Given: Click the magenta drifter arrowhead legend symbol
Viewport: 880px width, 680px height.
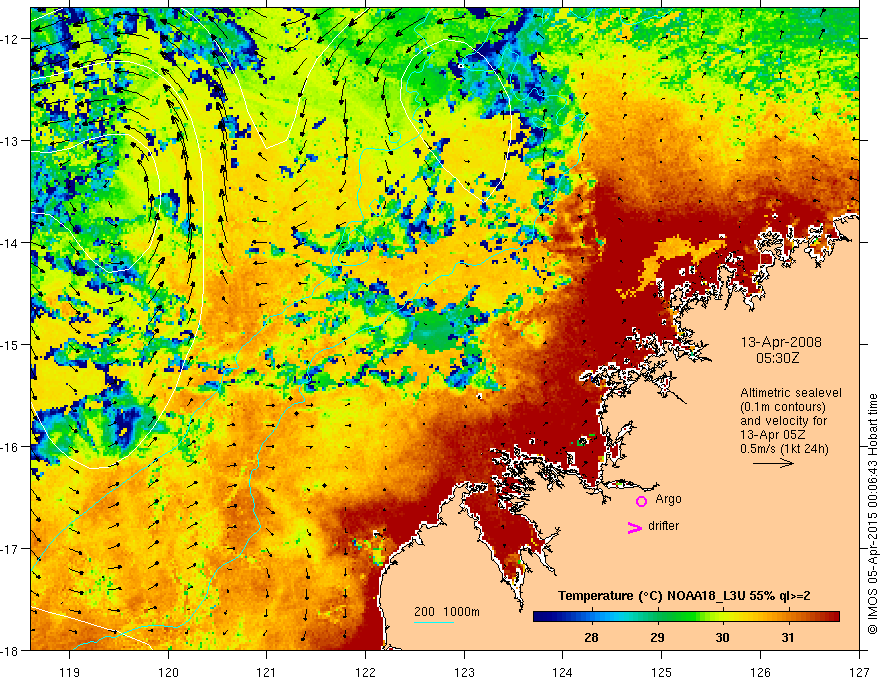Looking at the screenshot, I should (x=634, y=527).
